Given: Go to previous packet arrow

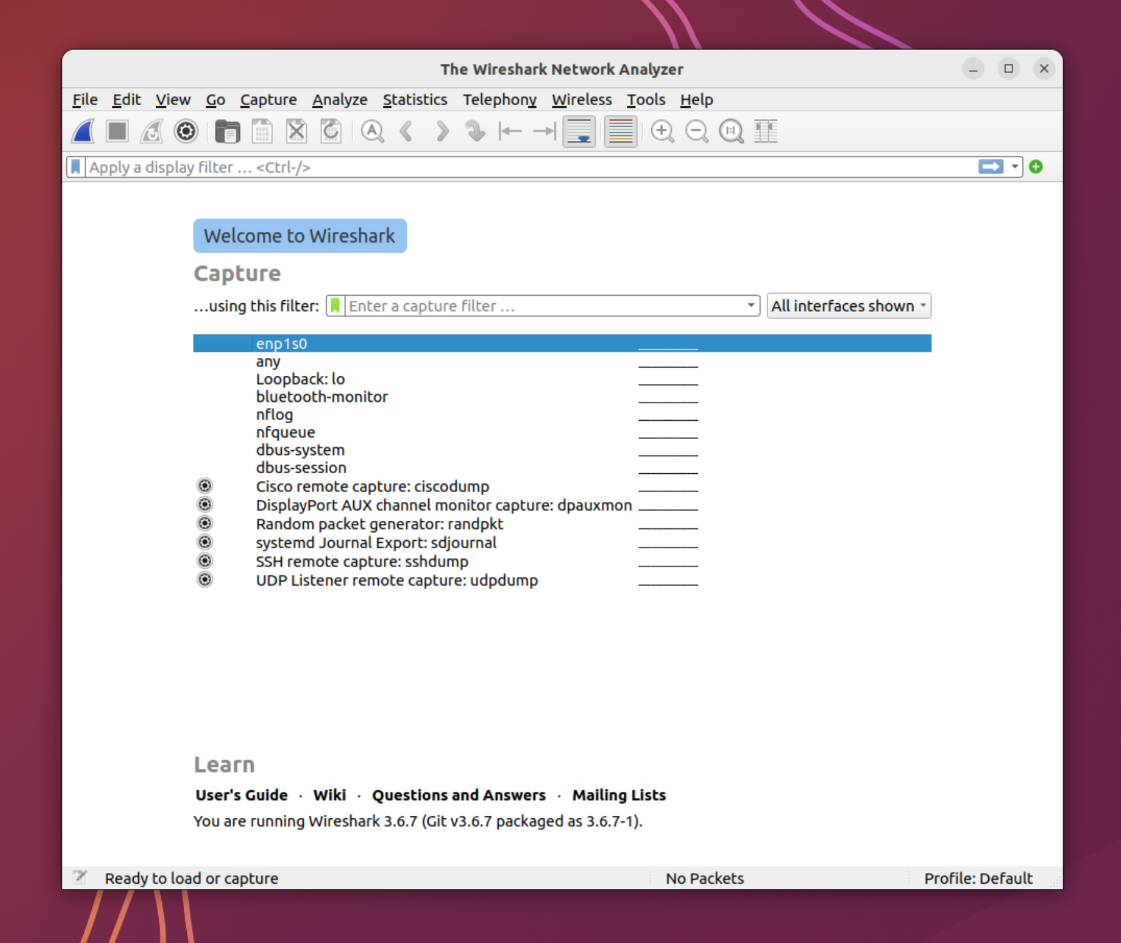Looking at the screenshot, I should coord(407,132).
